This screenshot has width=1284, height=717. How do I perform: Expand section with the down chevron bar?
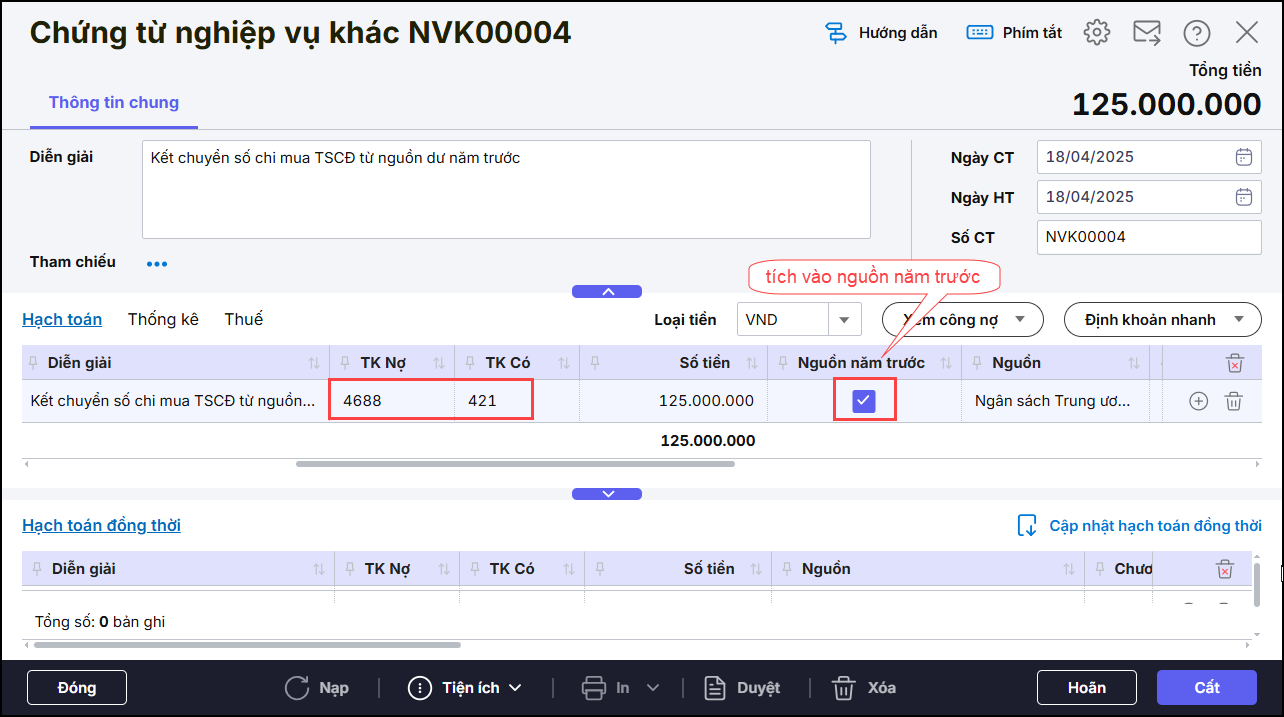pos(607,494)
